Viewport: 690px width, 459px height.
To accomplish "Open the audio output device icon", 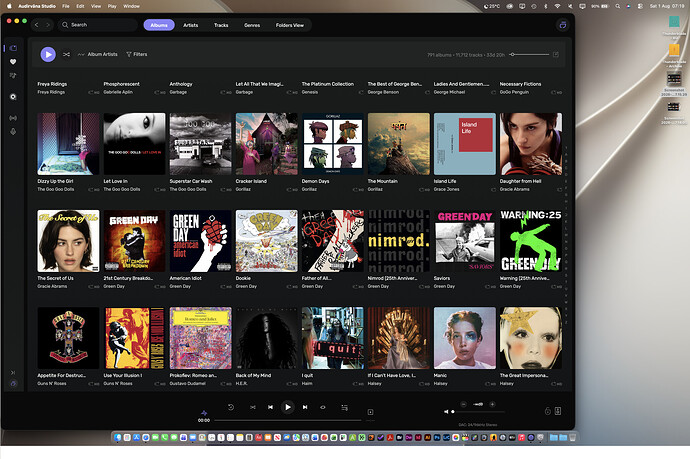I will tap(558, 411).
